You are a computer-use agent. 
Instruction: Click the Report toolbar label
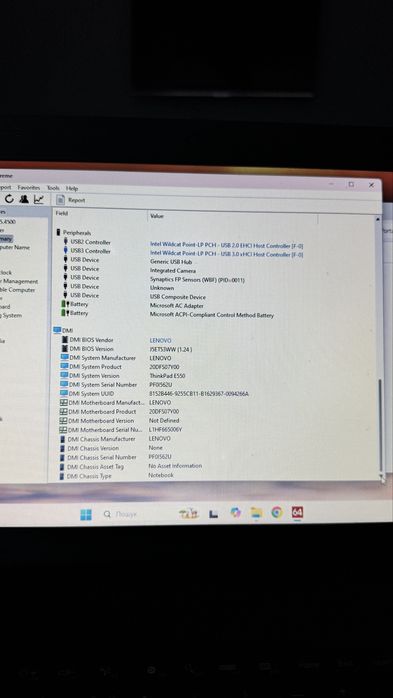(77, 200)
